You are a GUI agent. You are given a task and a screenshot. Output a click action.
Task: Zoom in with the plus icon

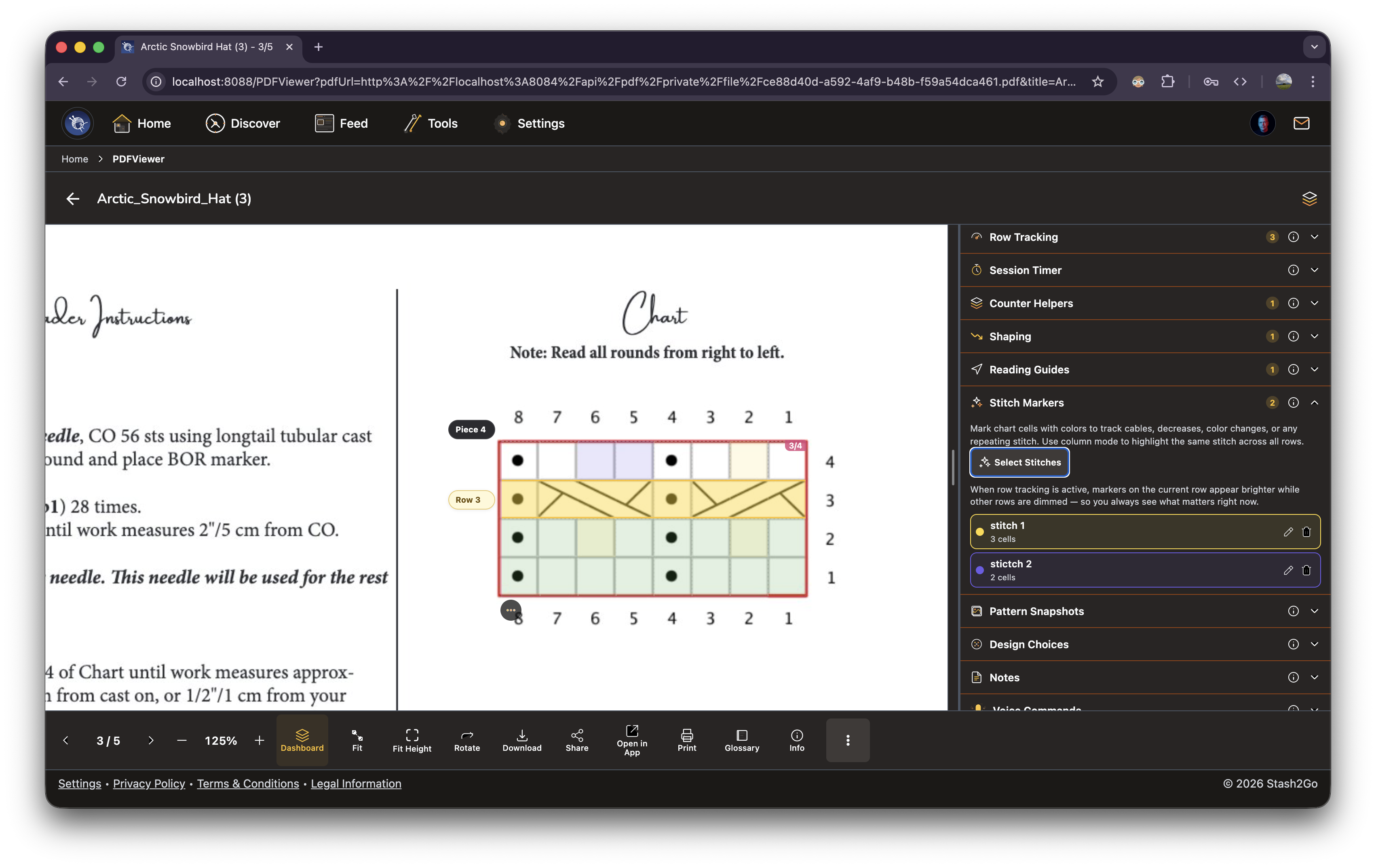[x=259, y=740]
